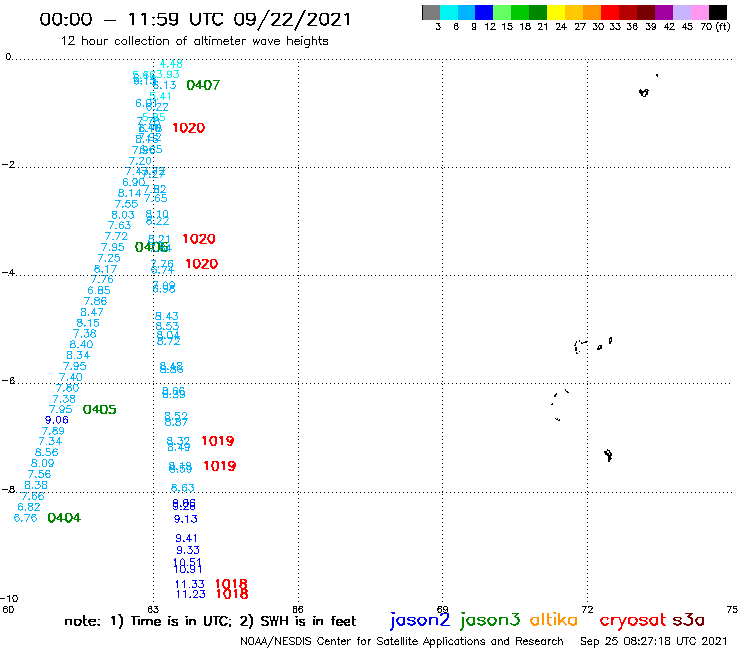Select the orange swatch left of the 30 label

click(x=592, y=12)
